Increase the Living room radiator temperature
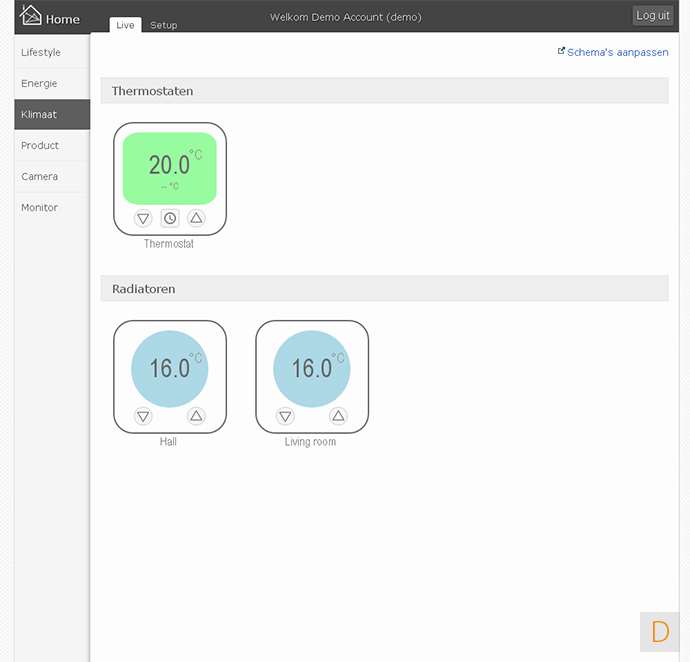690x662 pixels. tap(338, 416)
